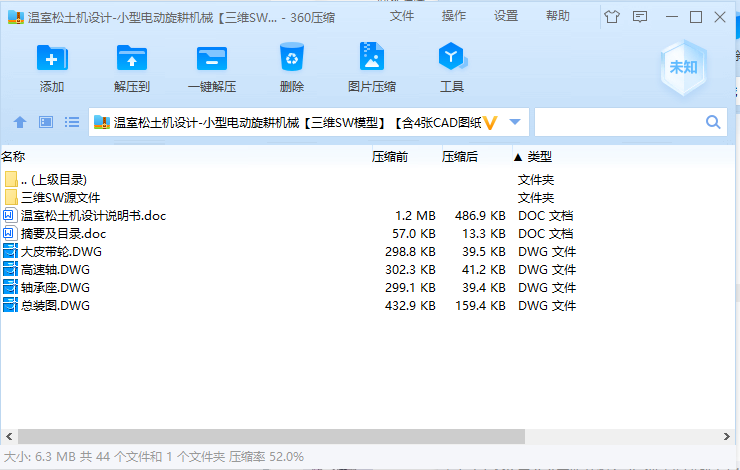This screenshot has height=470, width=740.
Task: Open the 帮助 menu
Action: click(558, 16)
